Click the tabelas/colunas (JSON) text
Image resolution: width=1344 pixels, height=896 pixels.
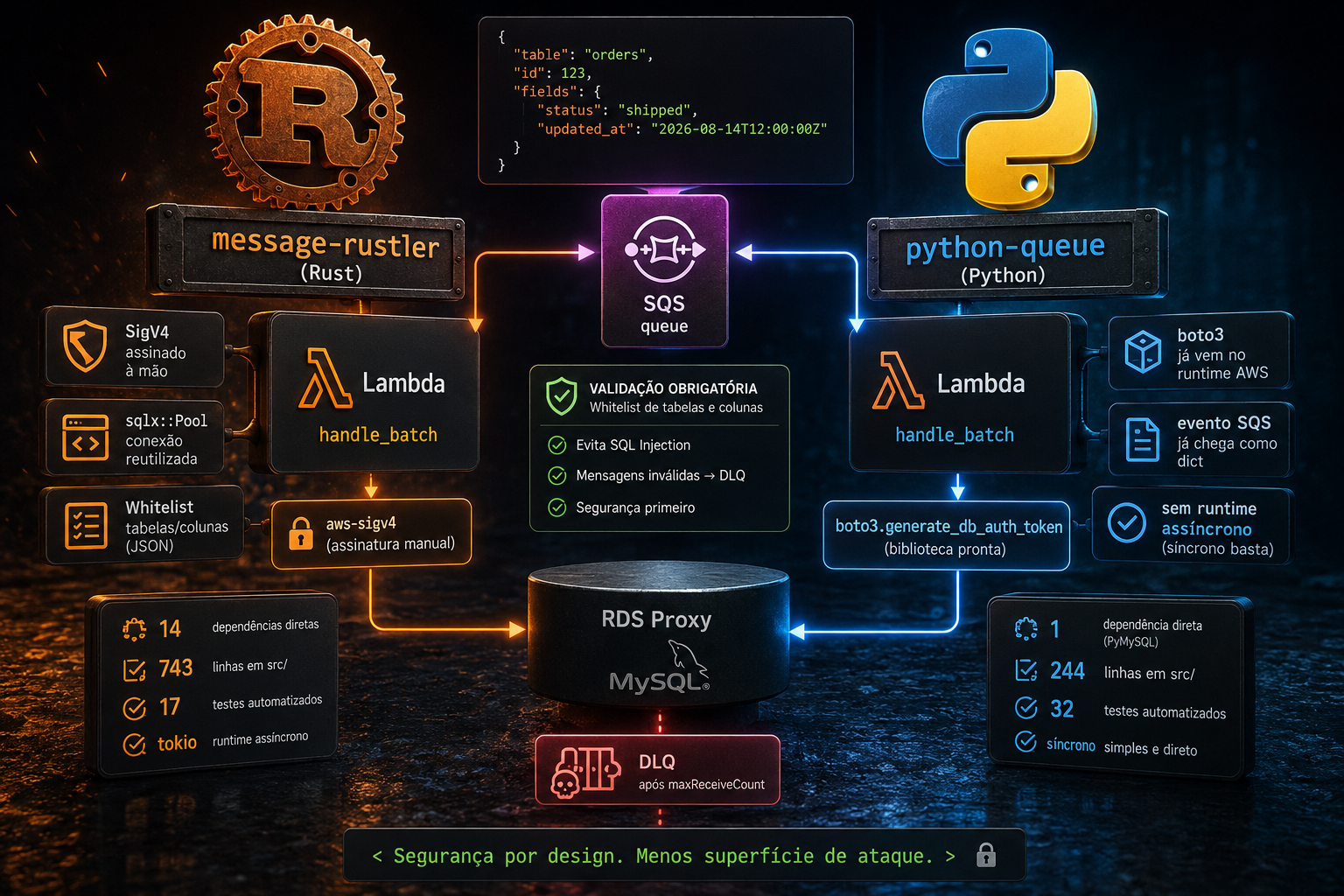click(x=177, y=536)
